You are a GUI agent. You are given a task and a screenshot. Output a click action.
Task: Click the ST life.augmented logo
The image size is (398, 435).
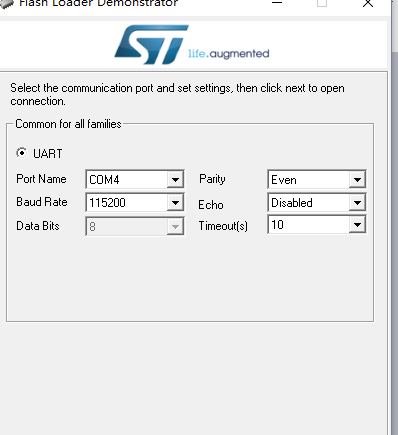(192, 44)
